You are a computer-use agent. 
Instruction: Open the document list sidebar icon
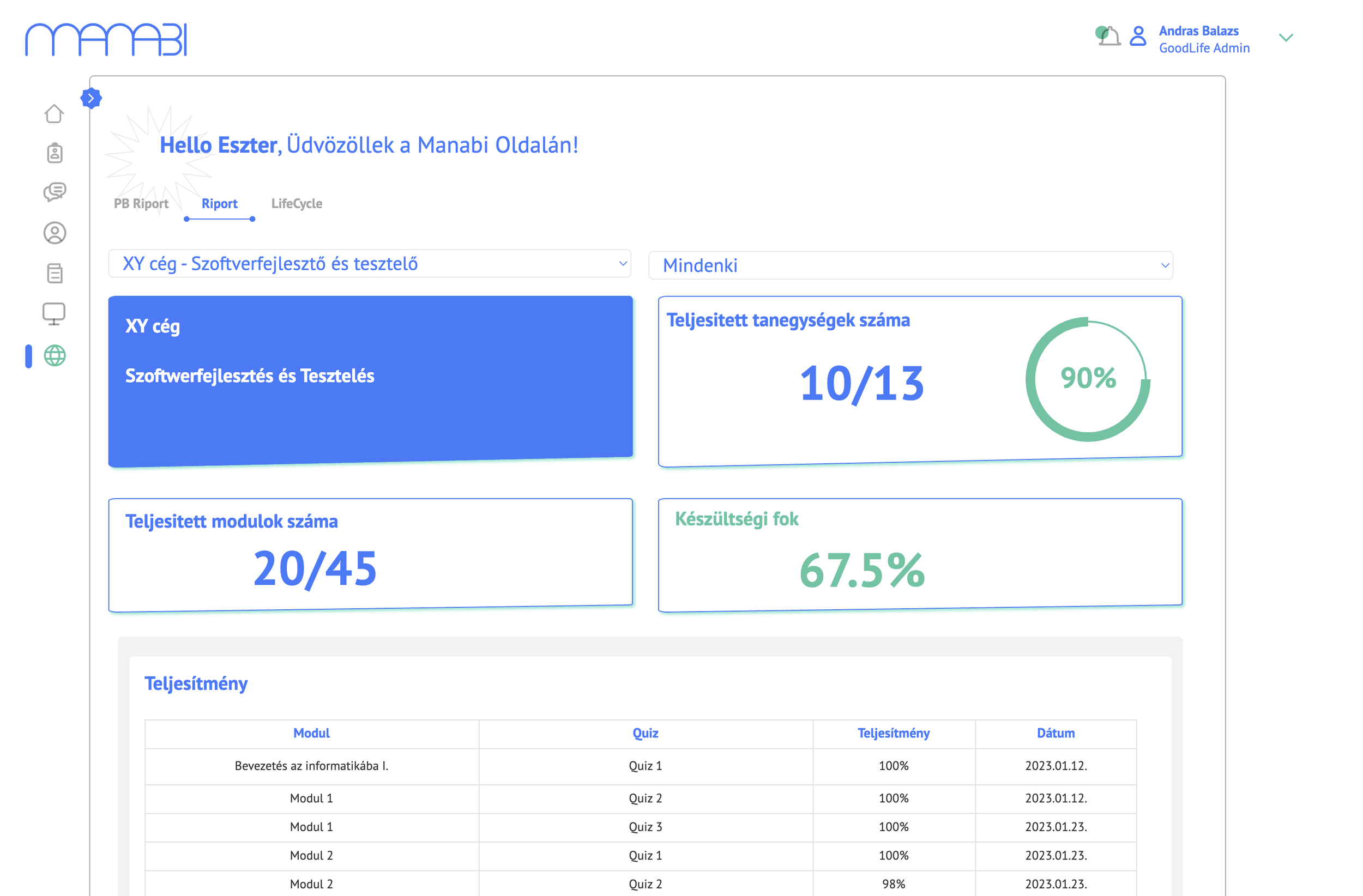(x=55, y=273)
